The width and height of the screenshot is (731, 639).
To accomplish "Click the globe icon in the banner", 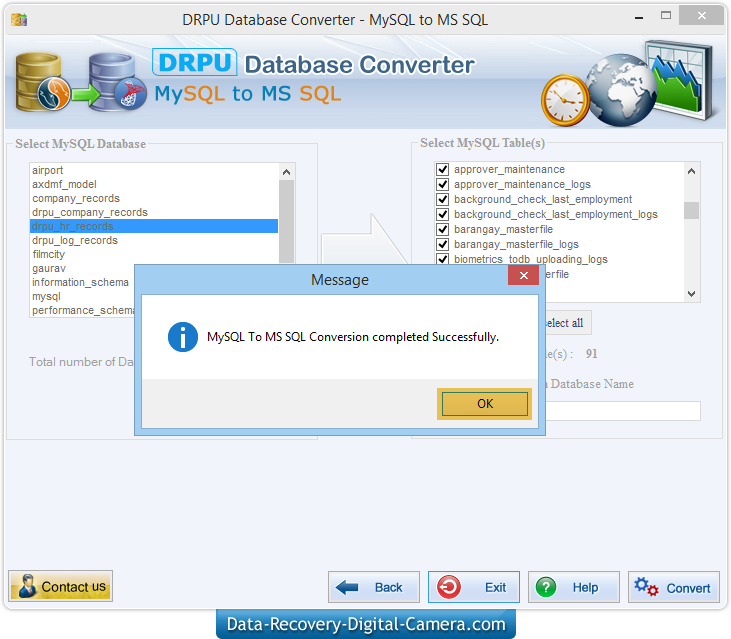I will tap(621, 90).
